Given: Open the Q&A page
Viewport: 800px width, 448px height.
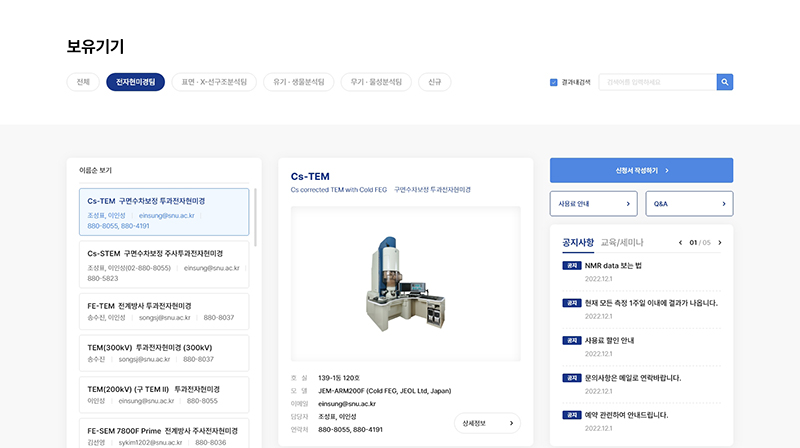Looking at the screenshot, I should tap(689, 204).
